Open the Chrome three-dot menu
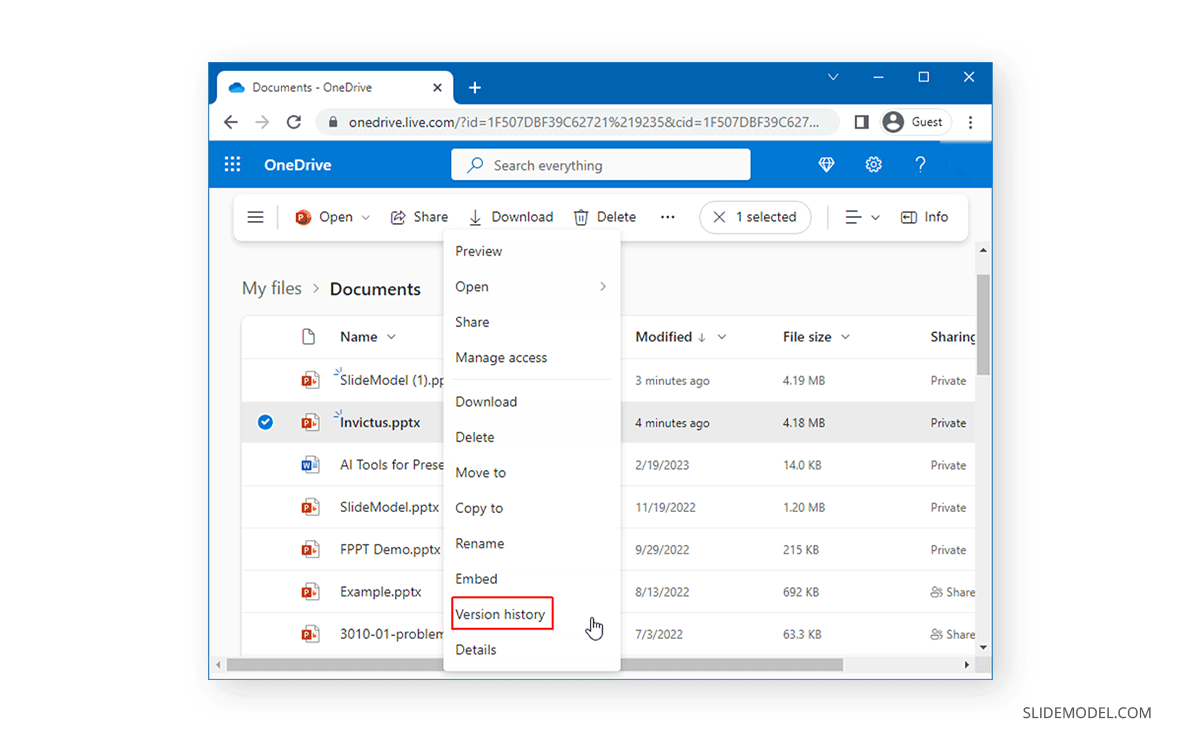This screenshot has height=743, width=1200. pos(970,122)
